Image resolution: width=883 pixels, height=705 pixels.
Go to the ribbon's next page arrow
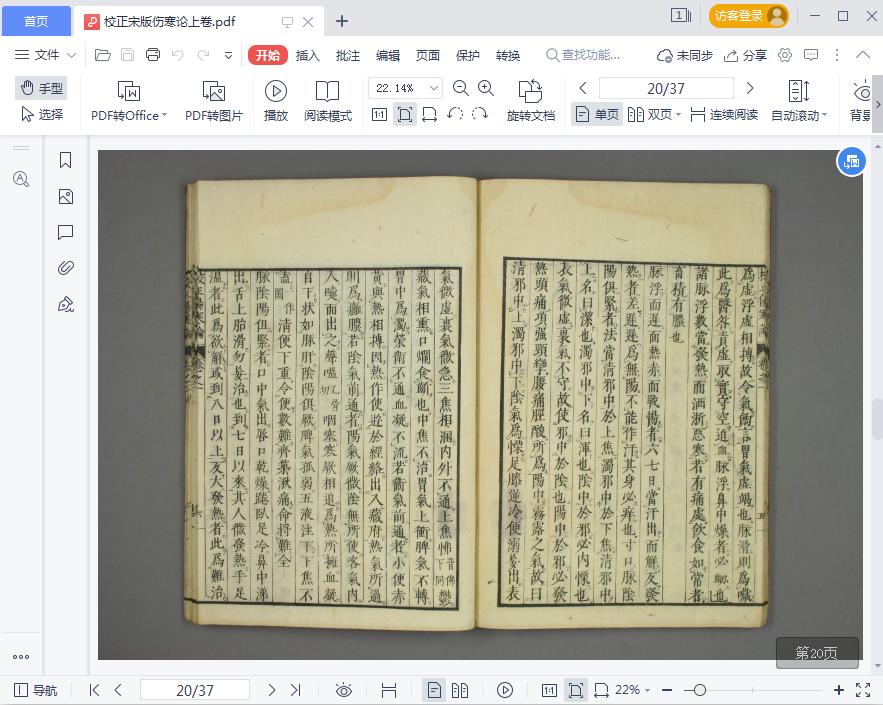click(x=750, y=88)
